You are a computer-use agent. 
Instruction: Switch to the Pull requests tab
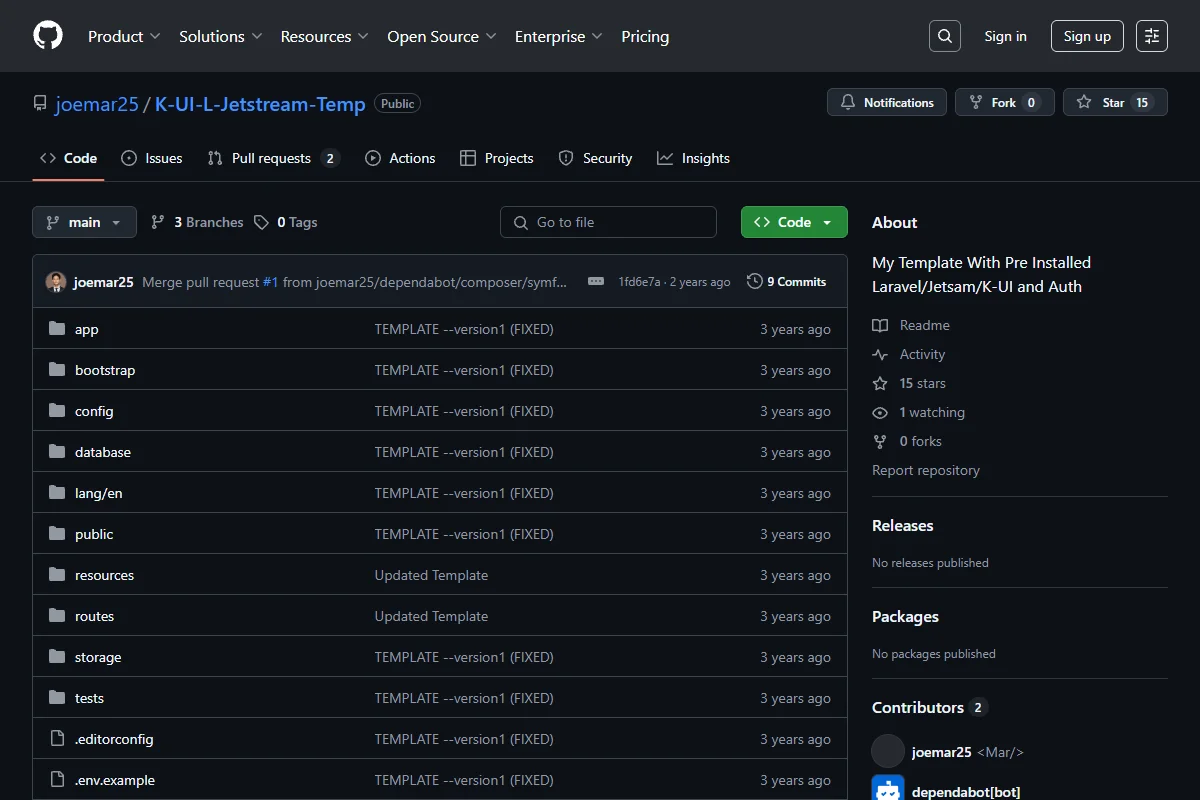[x=273, y=158]
